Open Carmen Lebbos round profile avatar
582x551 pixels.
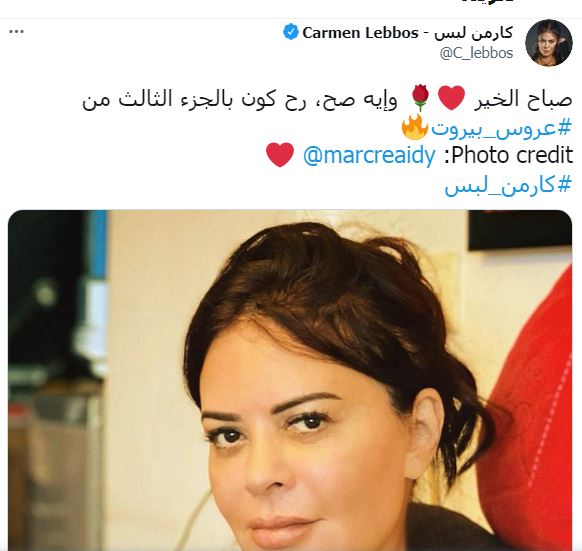549,43
